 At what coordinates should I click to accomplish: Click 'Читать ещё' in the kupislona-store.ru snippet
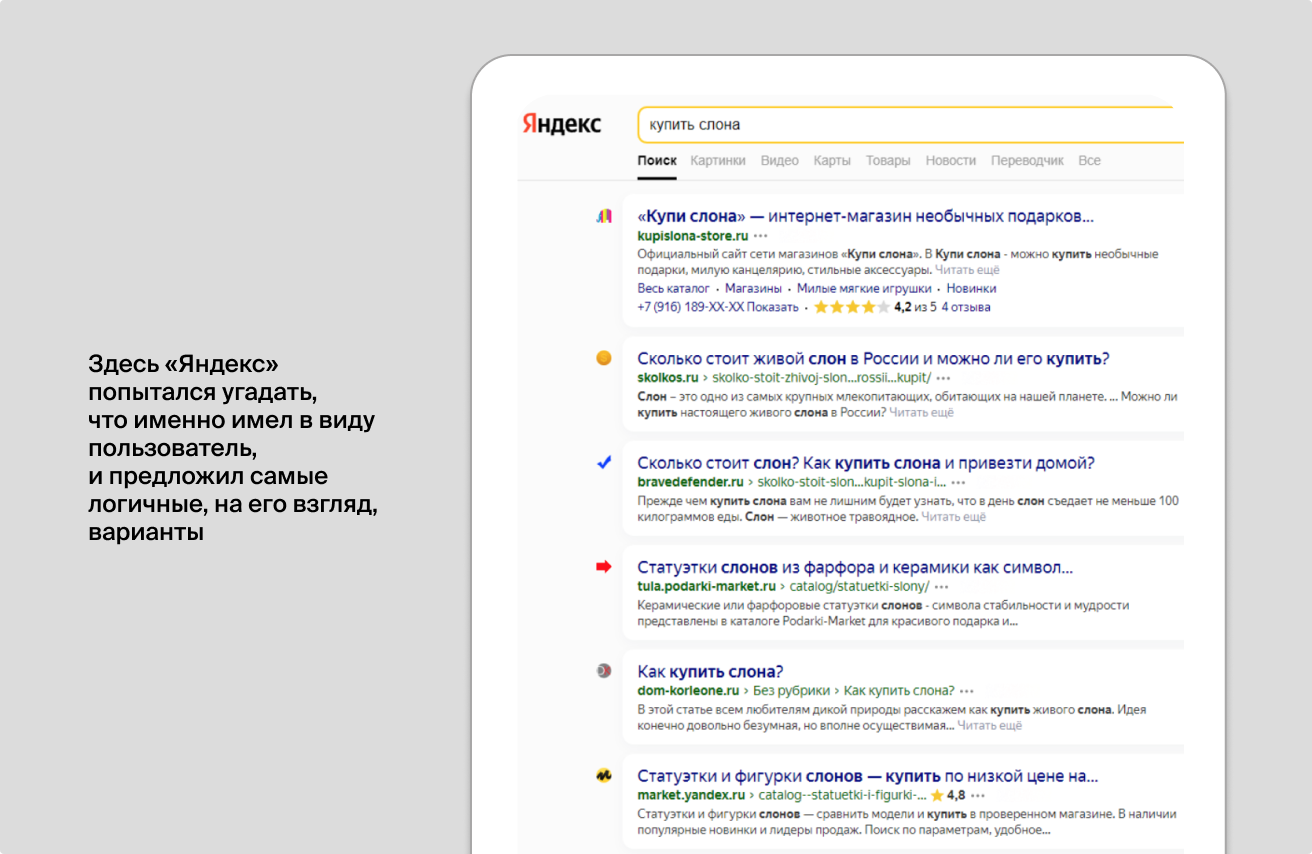(x=967, y=270)
